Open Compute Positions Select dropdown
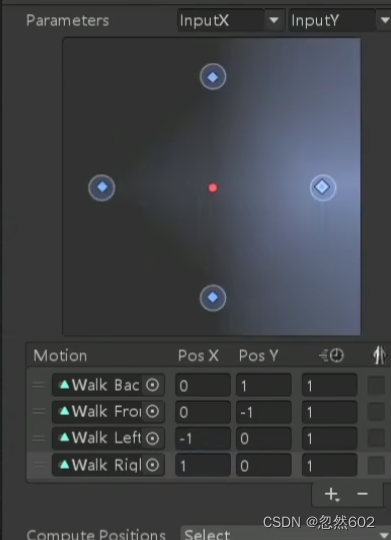Image resolution: width=391 pixels, height=540 pixels. (x=286, y=533)
